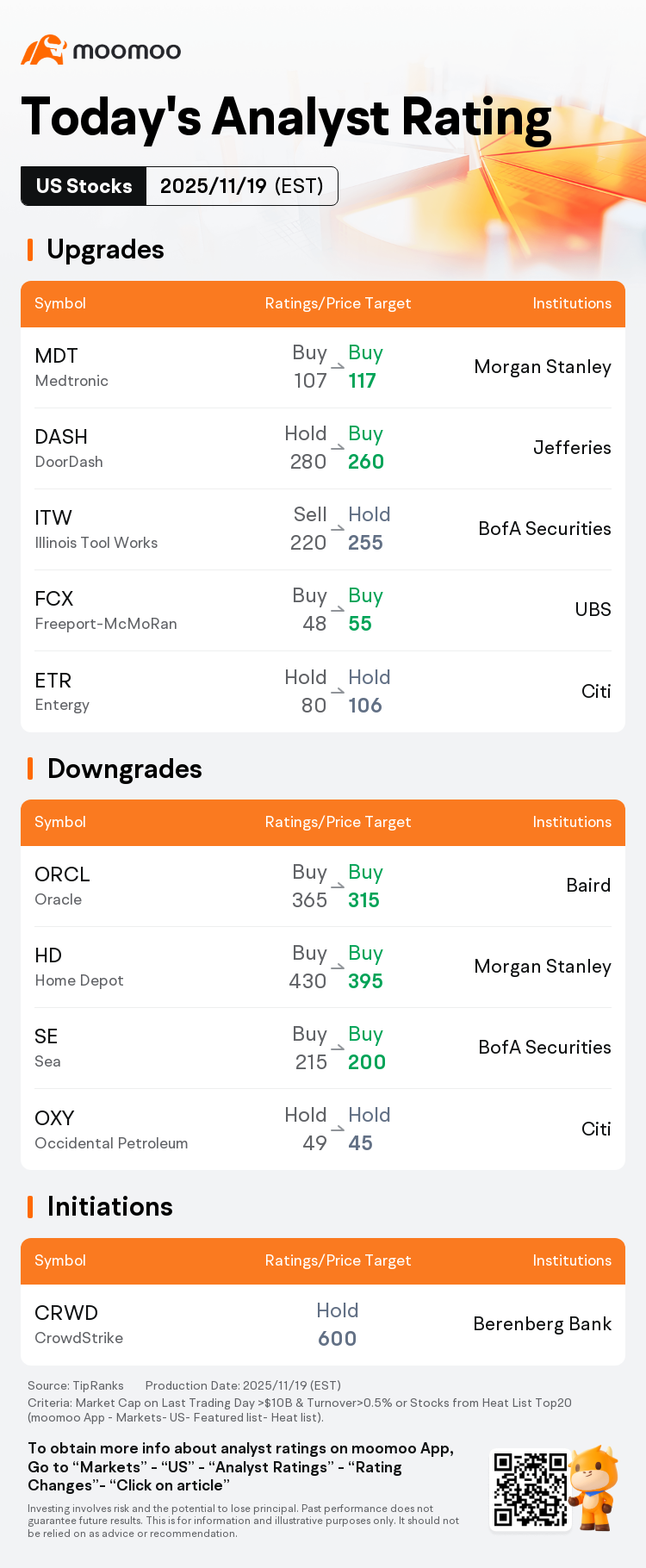Click the ITW Illinois Tool Works row

[323, 529]
